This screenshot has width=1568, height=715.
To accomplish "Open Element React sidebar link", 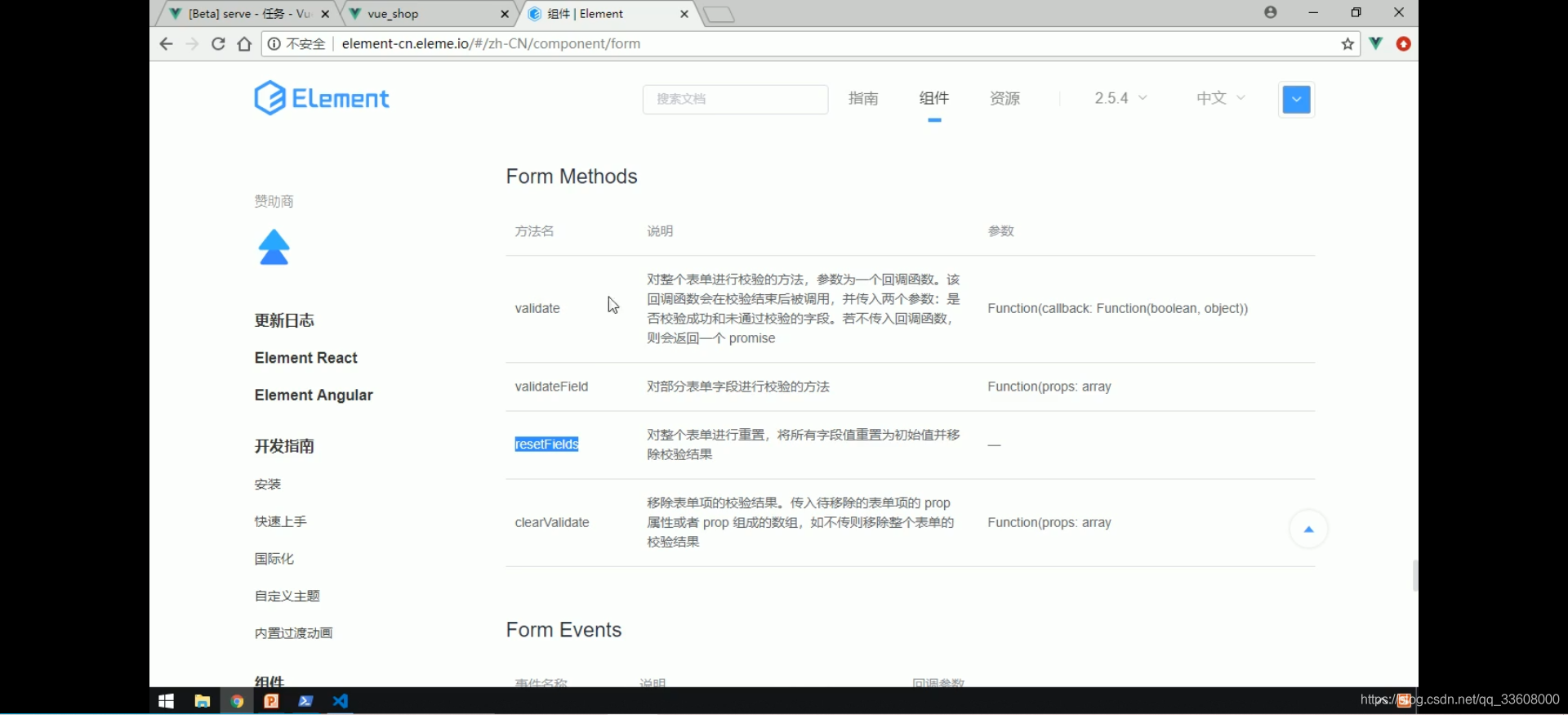I will 306,358.
